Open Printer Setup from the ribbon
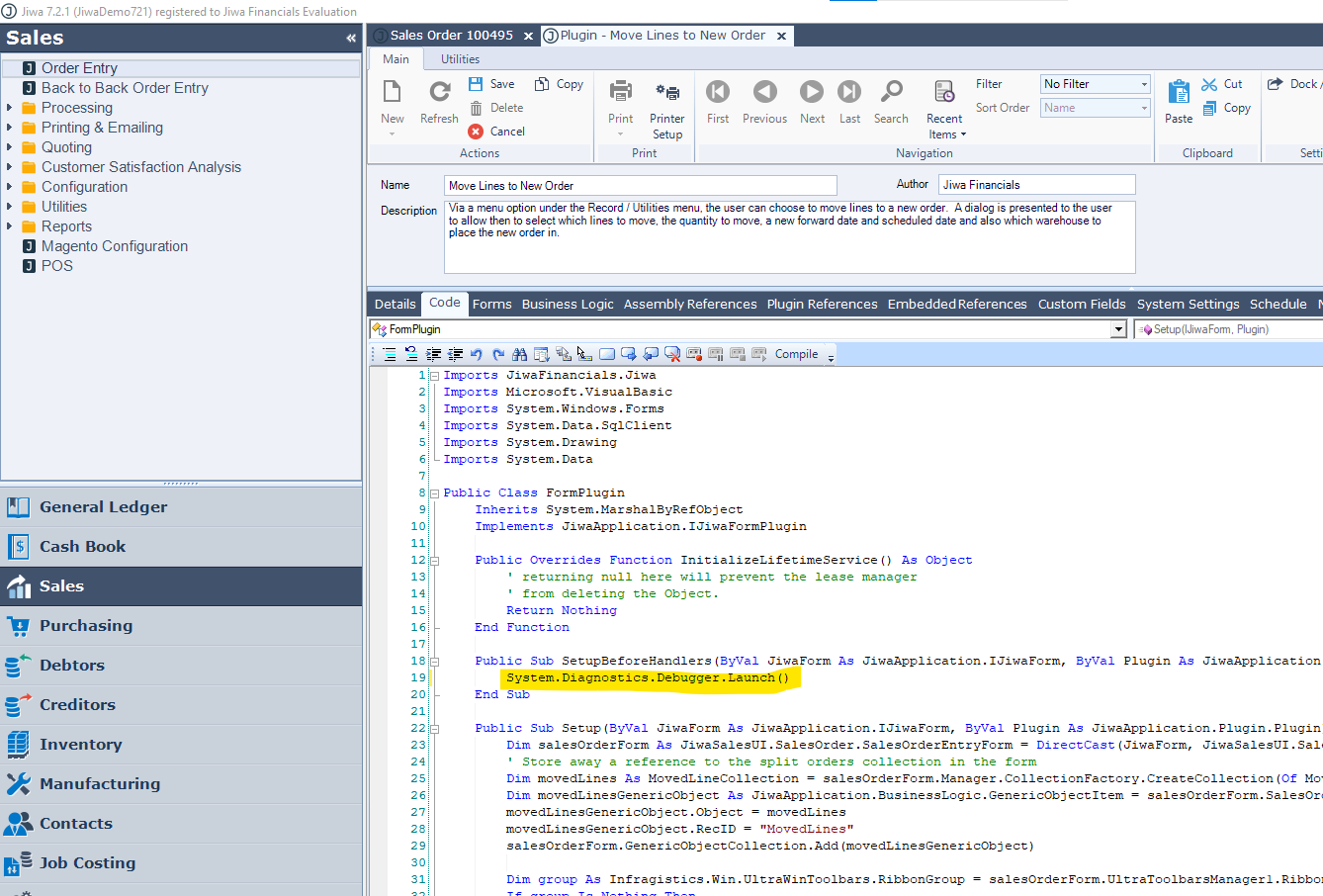1323x896 pixels. tap(667, 92)
